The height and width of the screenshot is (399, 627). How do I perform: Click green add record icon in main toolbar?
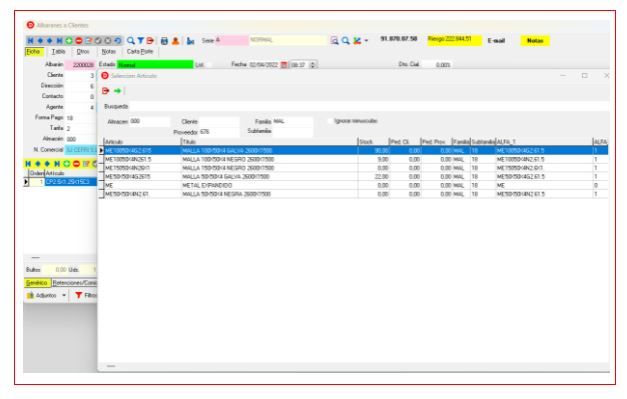click(x=69, y=41)
